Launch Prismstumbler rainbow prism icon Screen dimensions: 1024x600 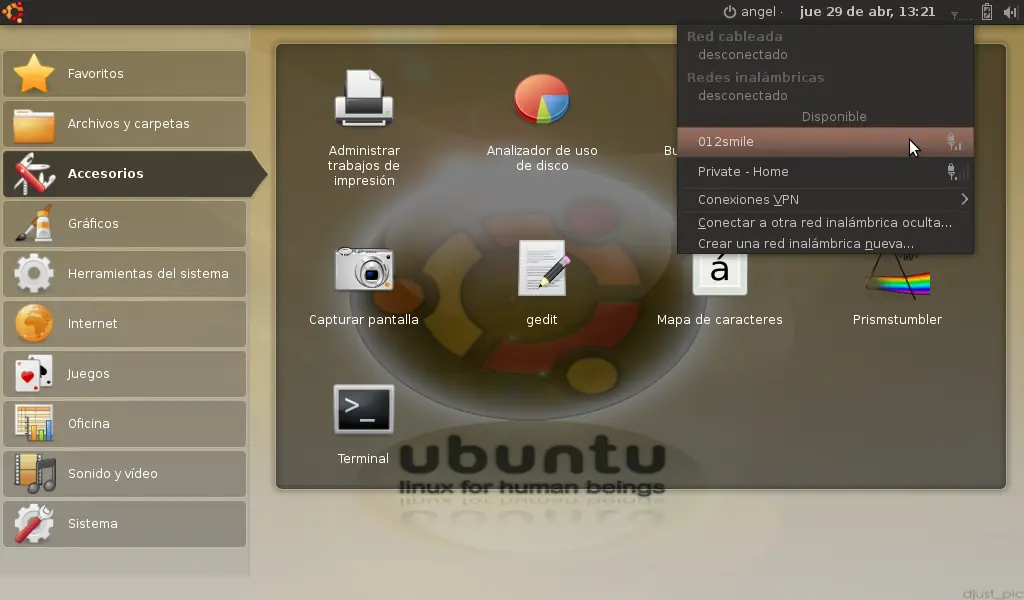[x=898, y=277]
